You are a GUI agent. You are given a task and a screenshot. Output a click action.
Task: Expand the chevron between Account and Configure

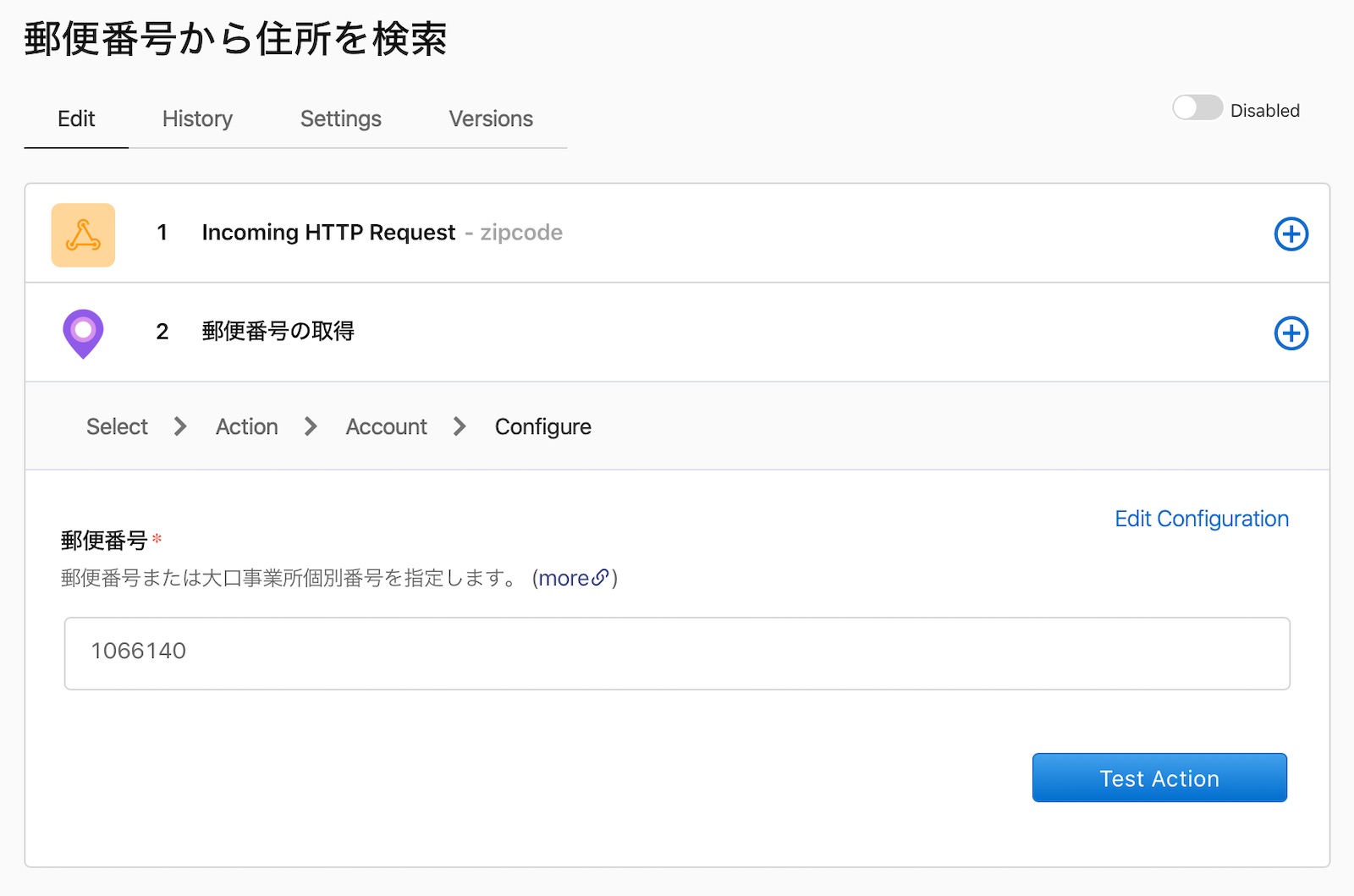tap(460, 426)
